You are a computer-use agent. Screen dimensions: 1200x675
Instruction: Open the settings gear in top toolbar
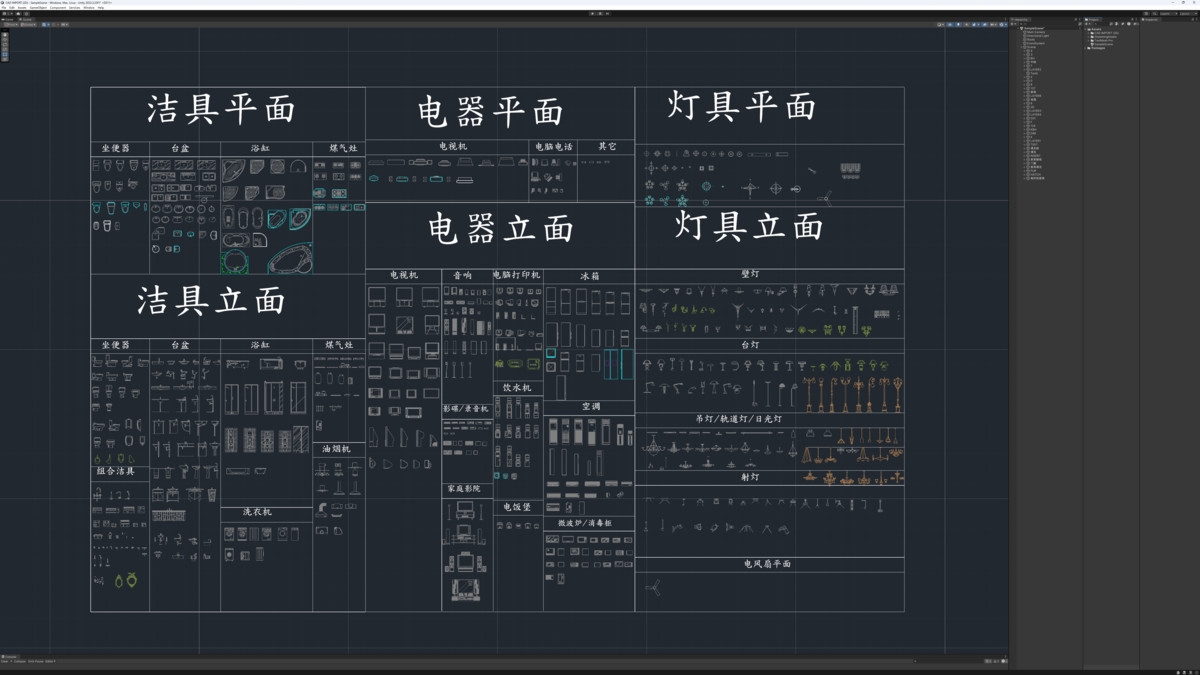26,13
